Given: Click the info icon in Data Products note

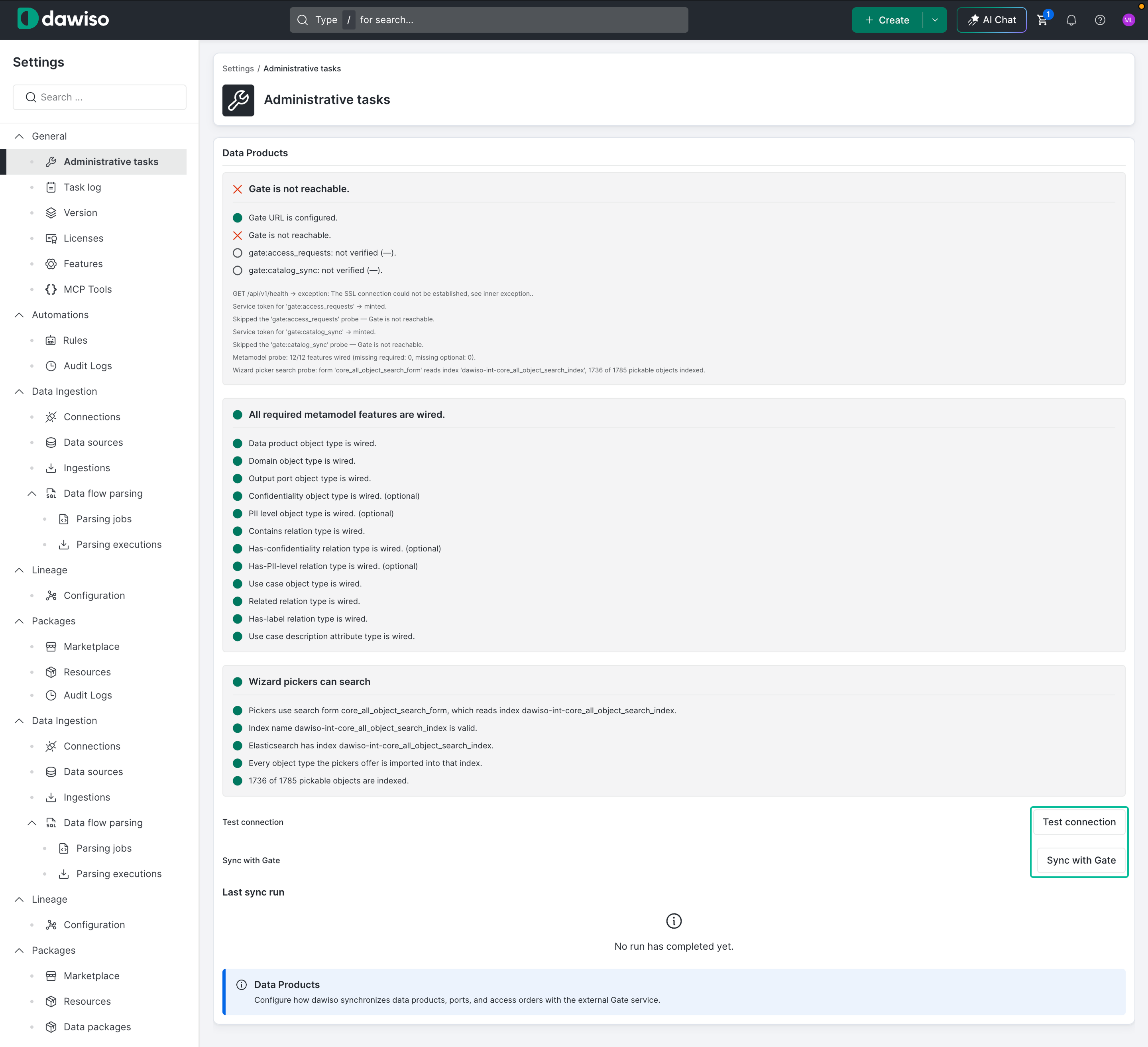Looking at the screenshot, I should [242, 984].
